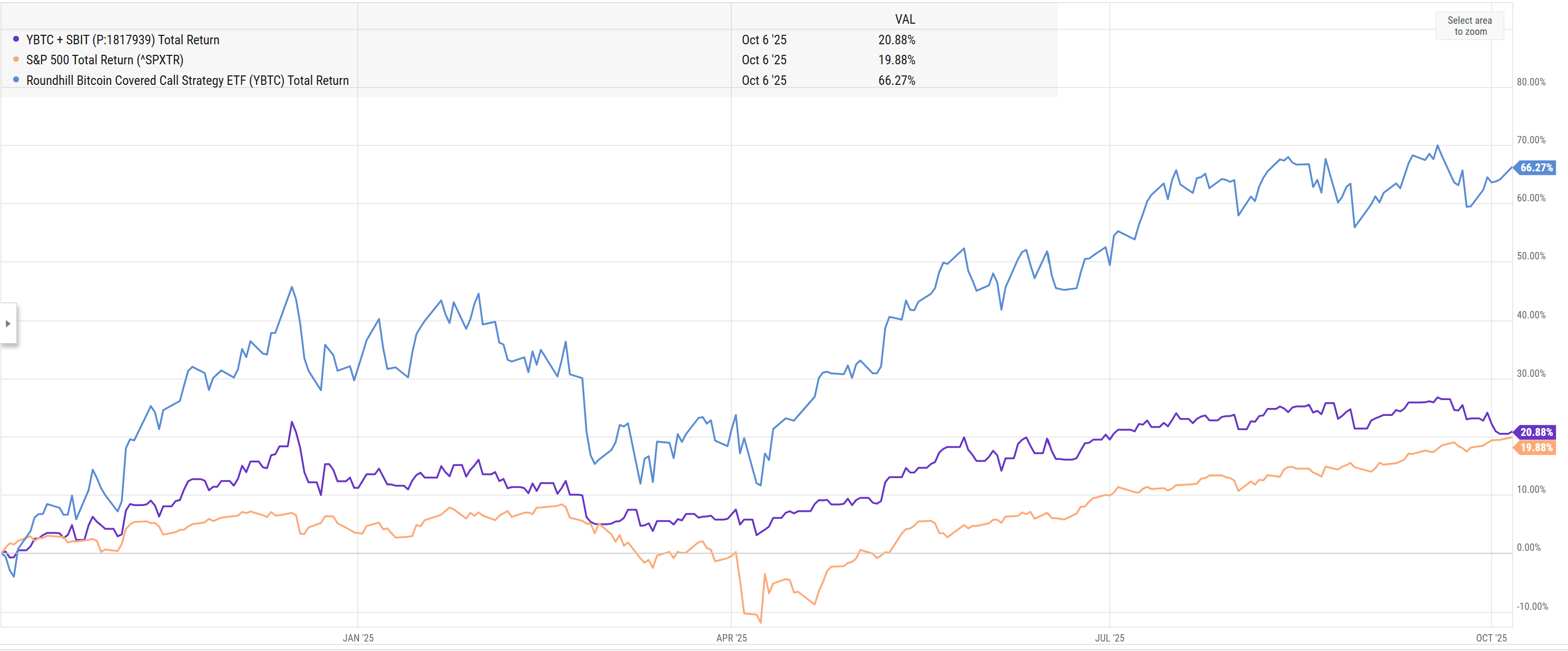
Task: Click the VAL column header
Action: click(x=905, y=19)
